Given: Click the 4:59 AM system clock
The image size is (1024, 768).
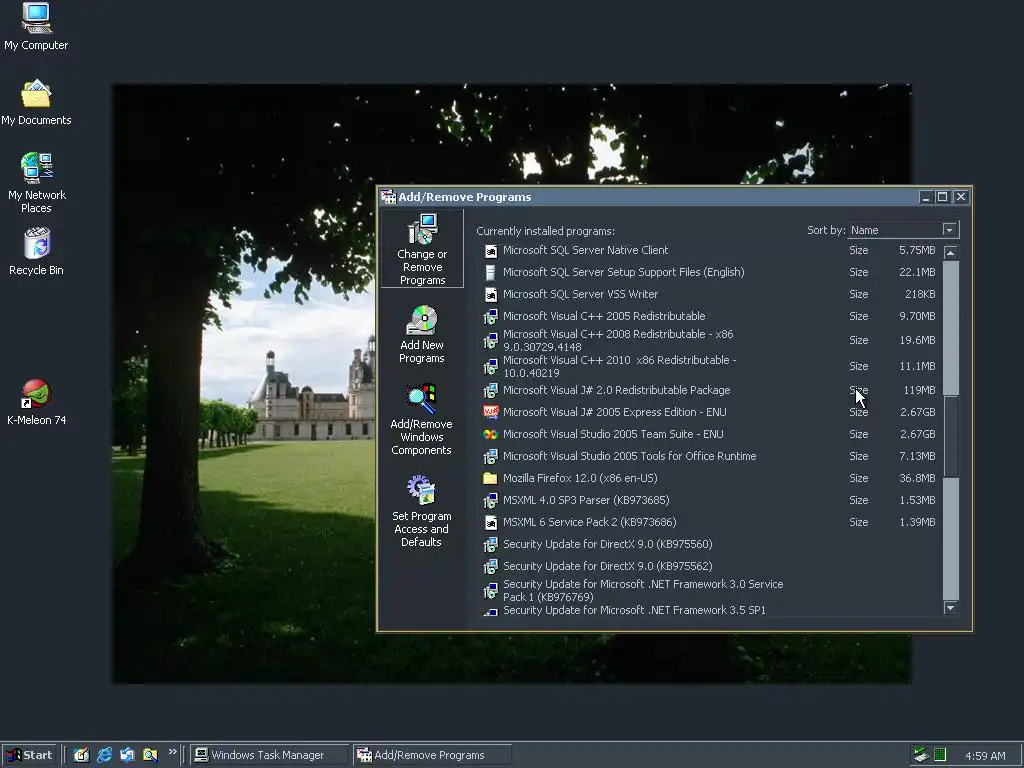Looking at the screenshot, I should click(x=985, y=756).
